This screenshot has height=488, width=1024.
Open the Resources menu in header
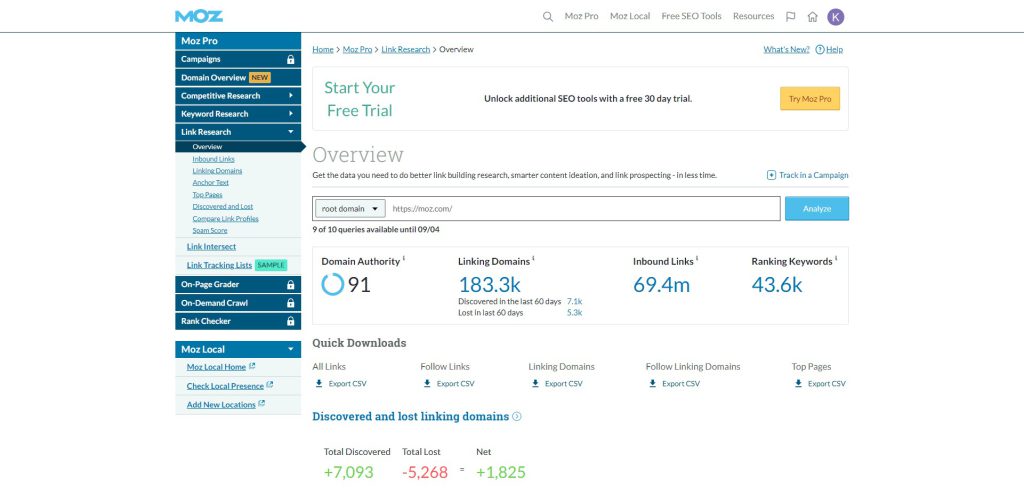click(753, 16)
